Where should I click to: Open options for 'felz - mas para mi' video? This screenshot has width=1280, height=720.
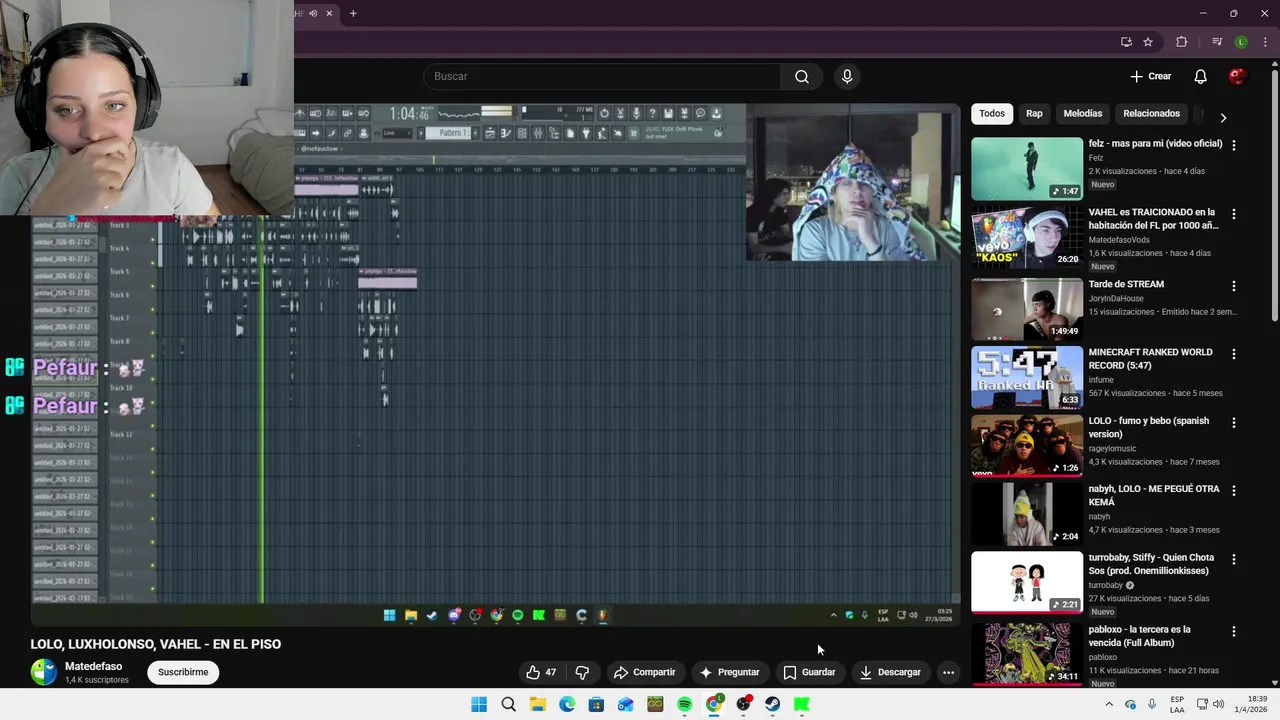pyautogui.click(x=1233, y=145)
